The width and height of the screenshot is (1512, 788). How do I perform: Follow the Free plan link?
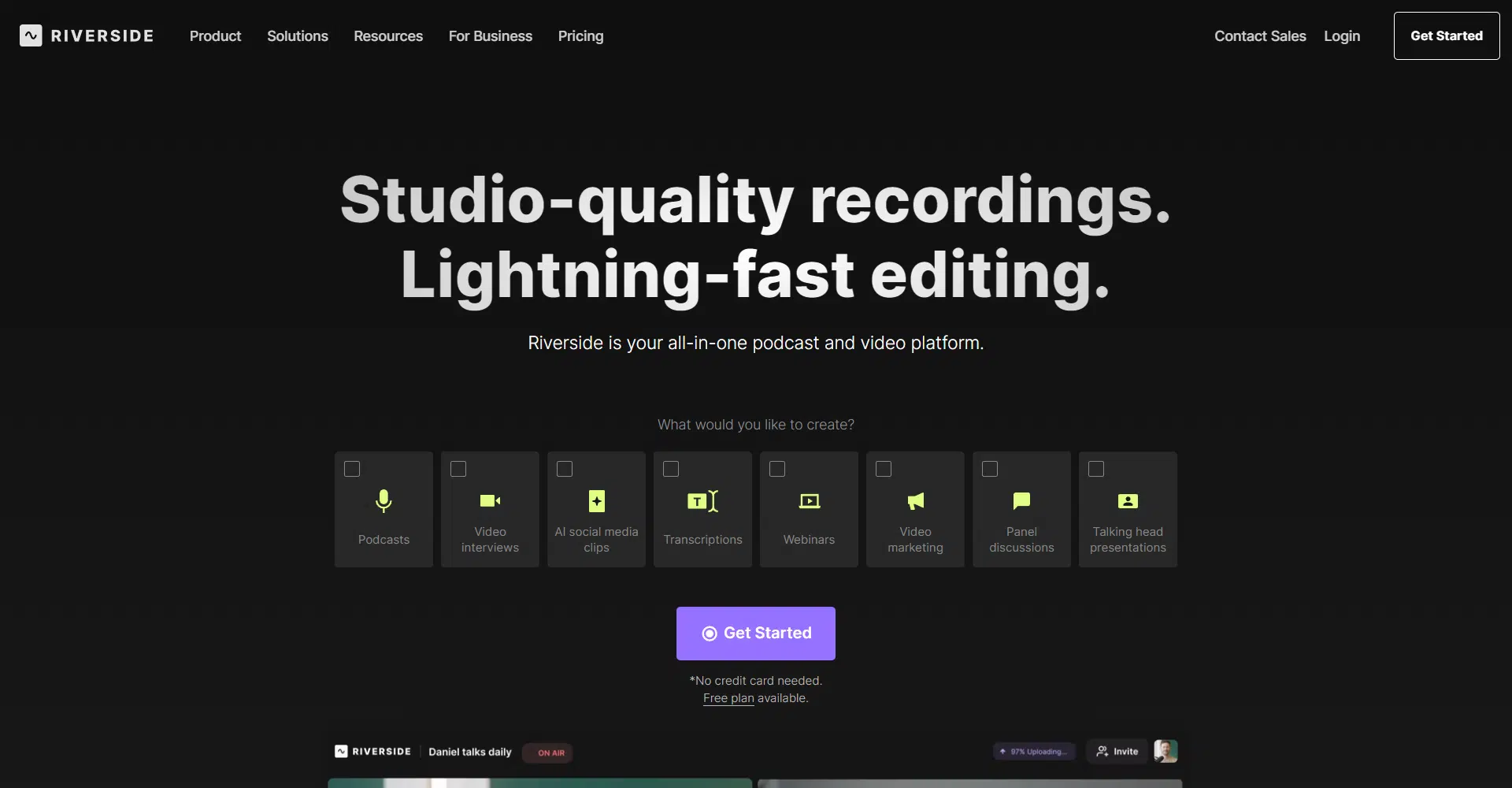[x=728, y=698]
